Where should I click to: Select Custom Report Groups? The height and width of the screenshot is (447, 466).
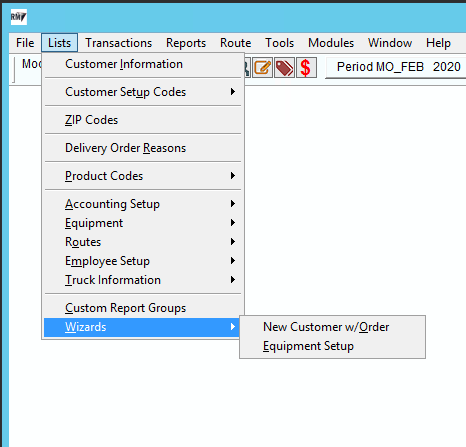pos(143,308)
